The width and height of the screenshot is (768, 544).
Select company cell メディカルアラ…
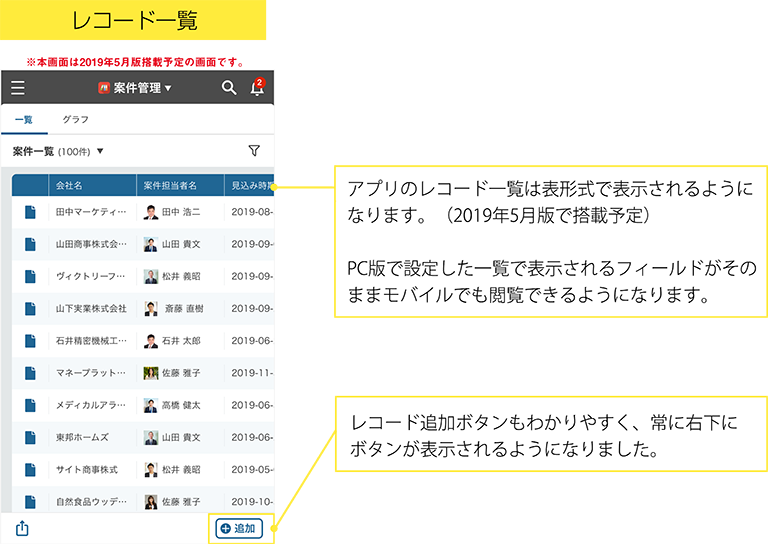point(93,405)
